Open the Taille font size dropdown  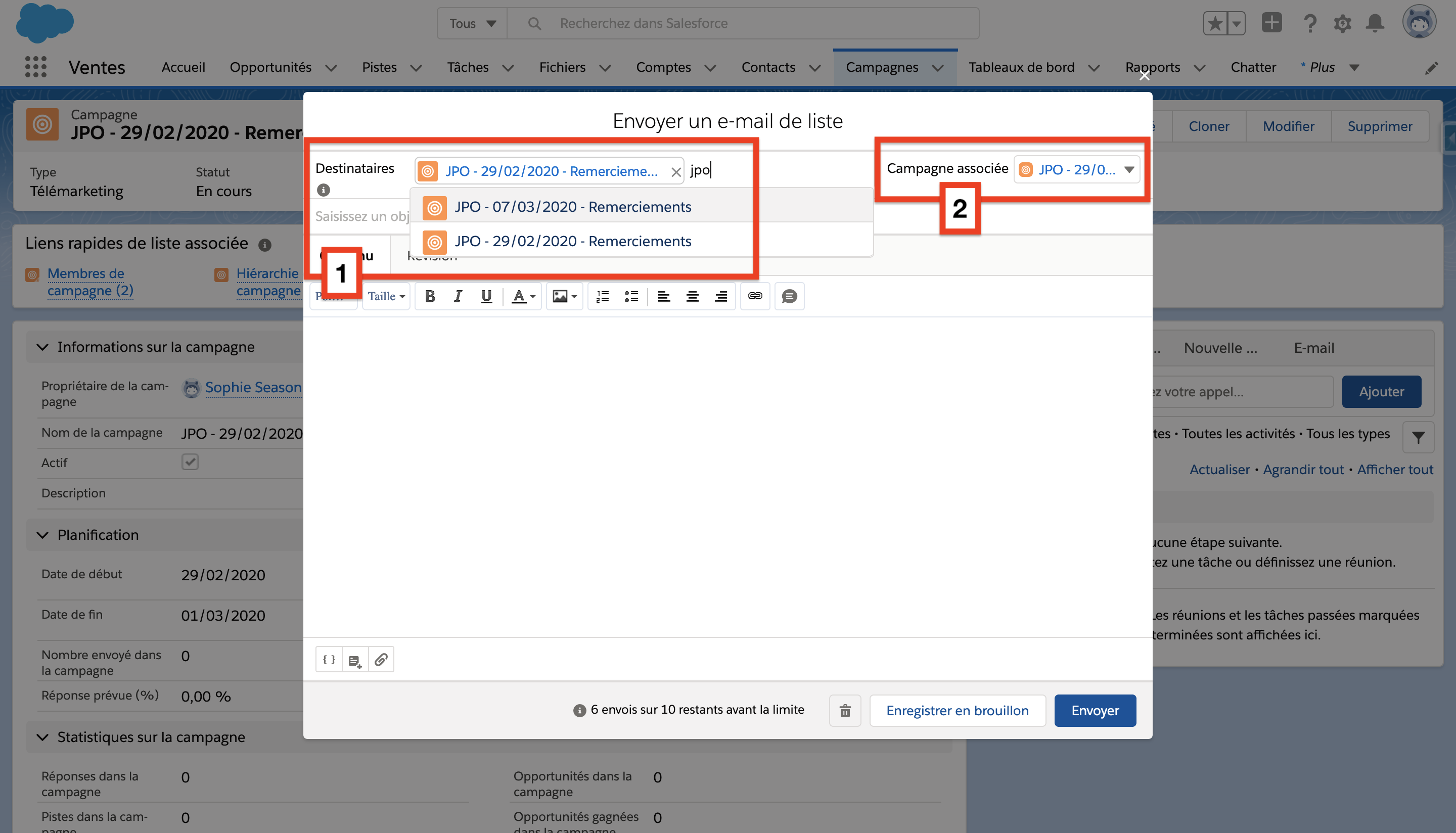[x=386, y=296]
